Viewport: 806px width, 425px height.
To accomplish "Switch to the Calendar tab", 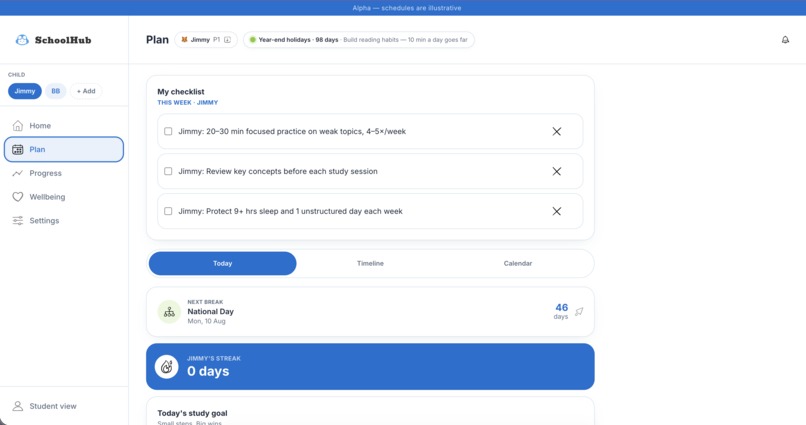I will [x=518, y=263].
